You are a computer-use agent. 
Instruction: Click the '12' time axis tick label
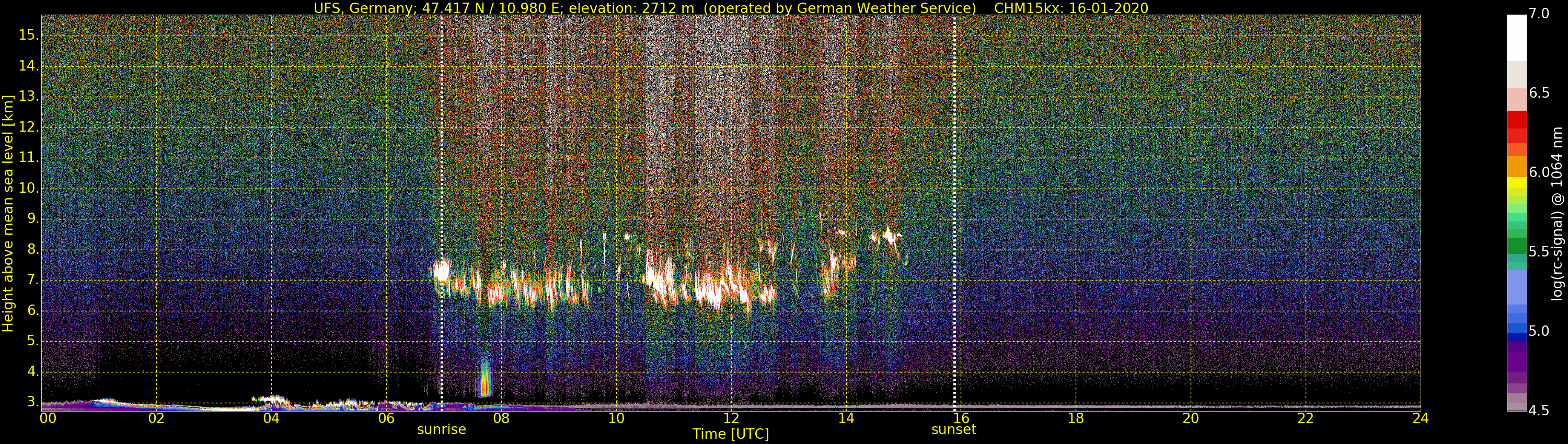731,418
